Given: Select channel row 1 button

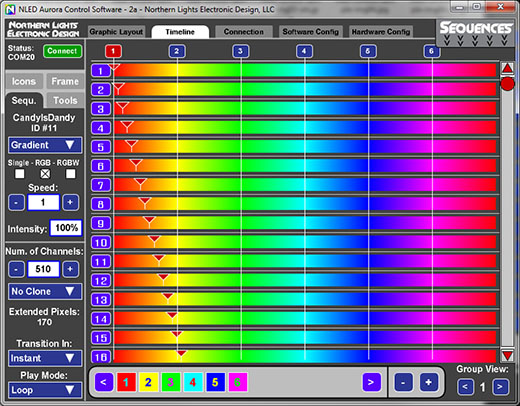Looking at the screenshot, I should click(101, 71).
